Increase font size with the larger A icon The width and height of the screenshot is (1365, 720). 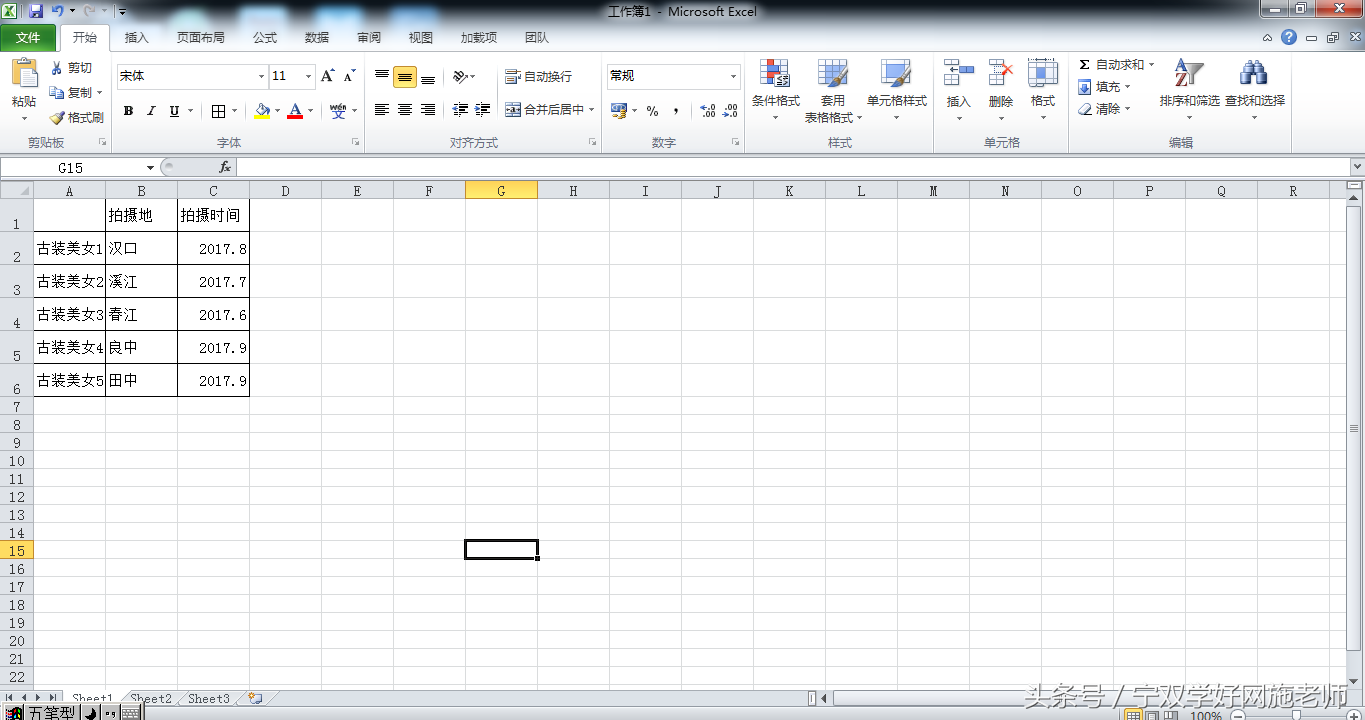[x=328, y=76]
